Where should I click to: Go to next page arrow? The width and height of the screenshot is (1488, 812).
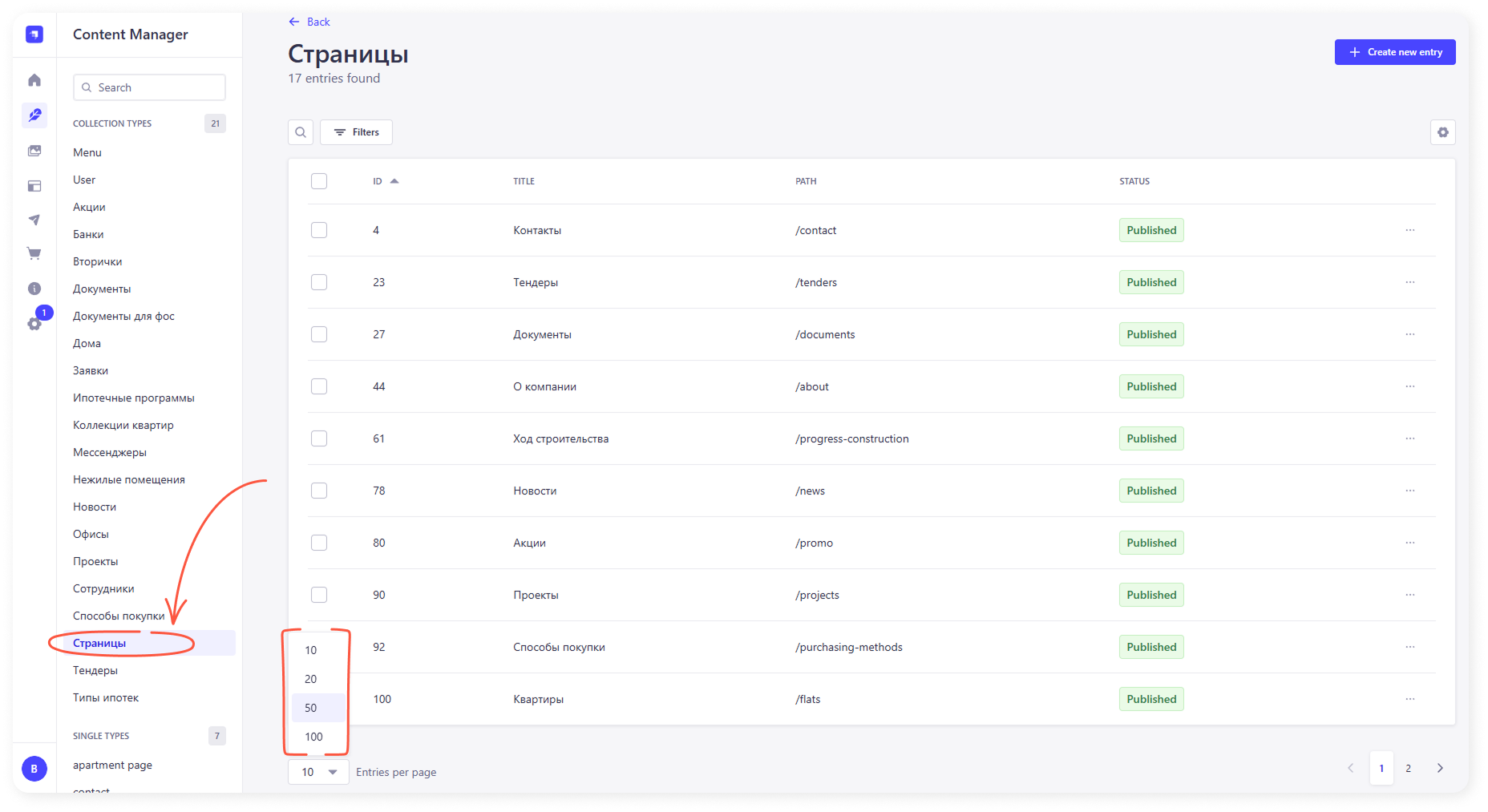point(1440,768)
